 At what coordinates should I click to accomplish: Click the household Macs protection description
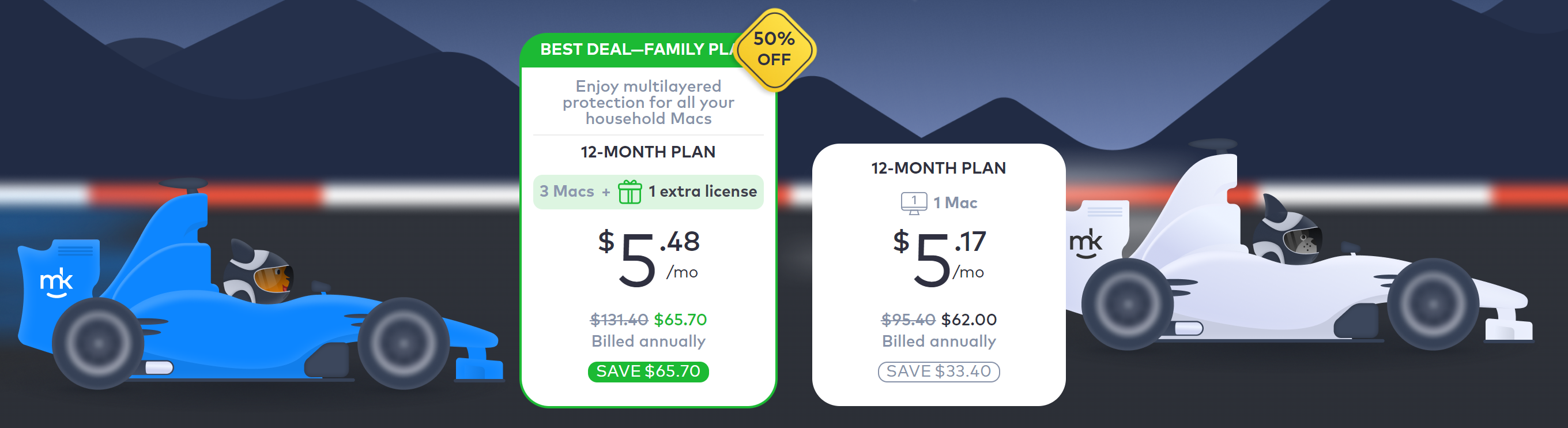point(647,102)
